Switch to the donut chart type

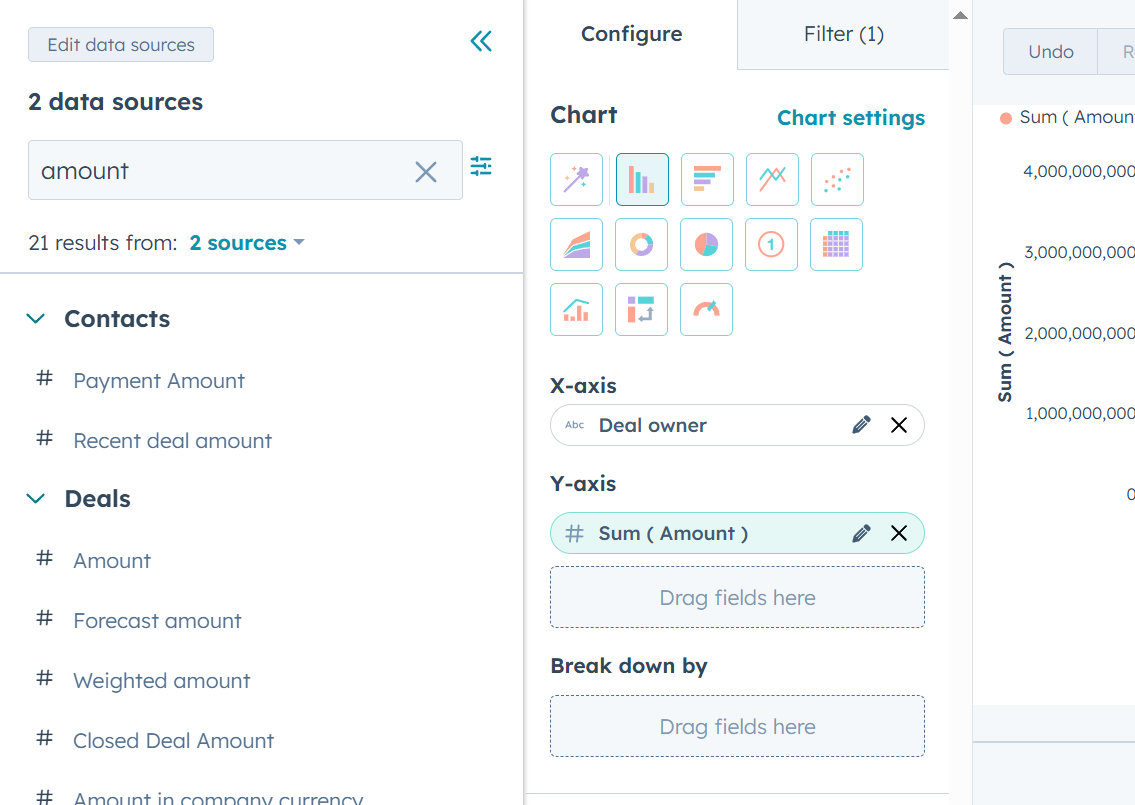click(641, 245)
